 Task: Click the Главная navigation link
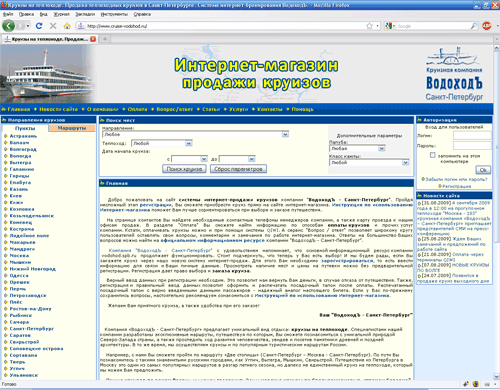coord(19,109)
